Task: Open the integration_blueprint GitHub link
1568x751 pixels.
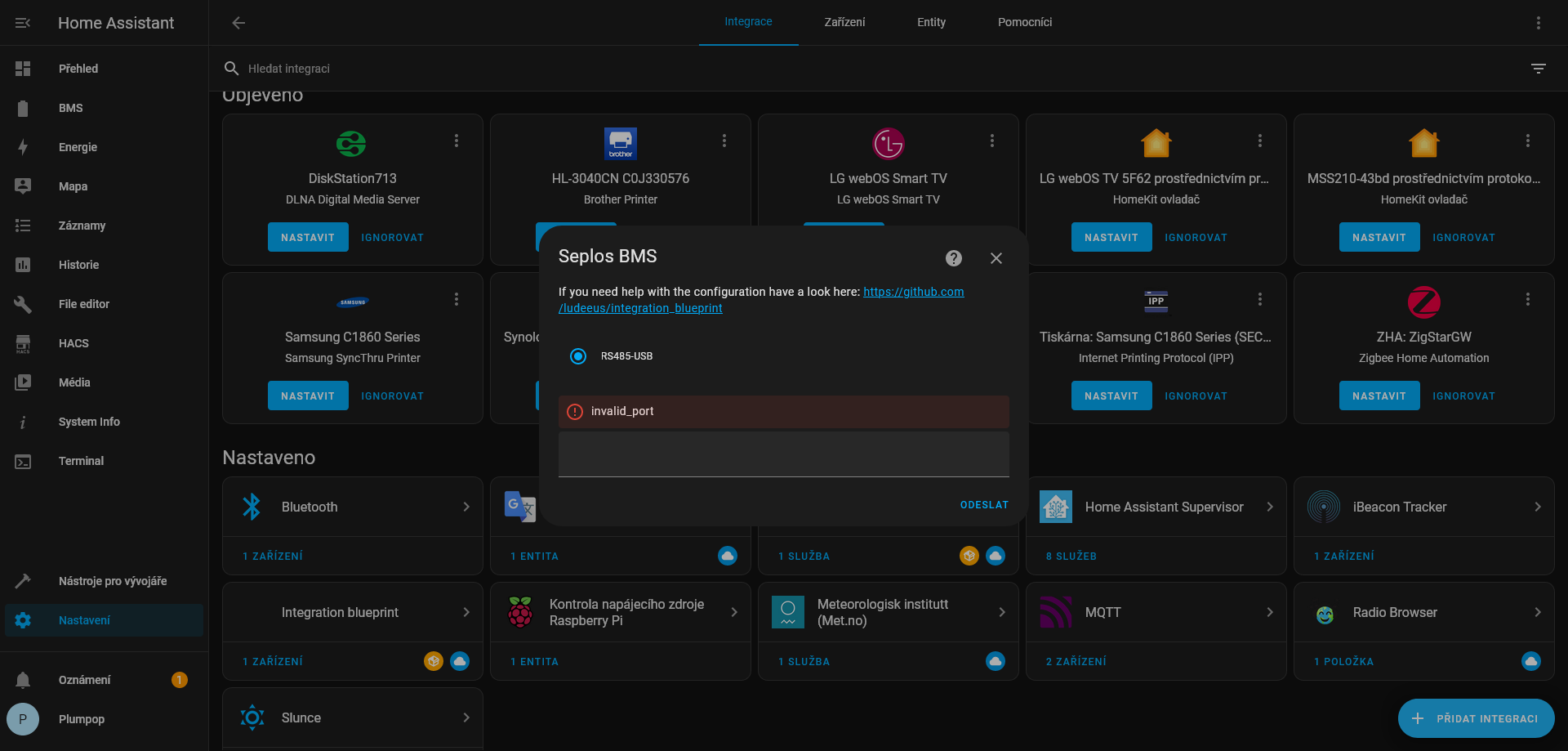Action: coord(913,292)
